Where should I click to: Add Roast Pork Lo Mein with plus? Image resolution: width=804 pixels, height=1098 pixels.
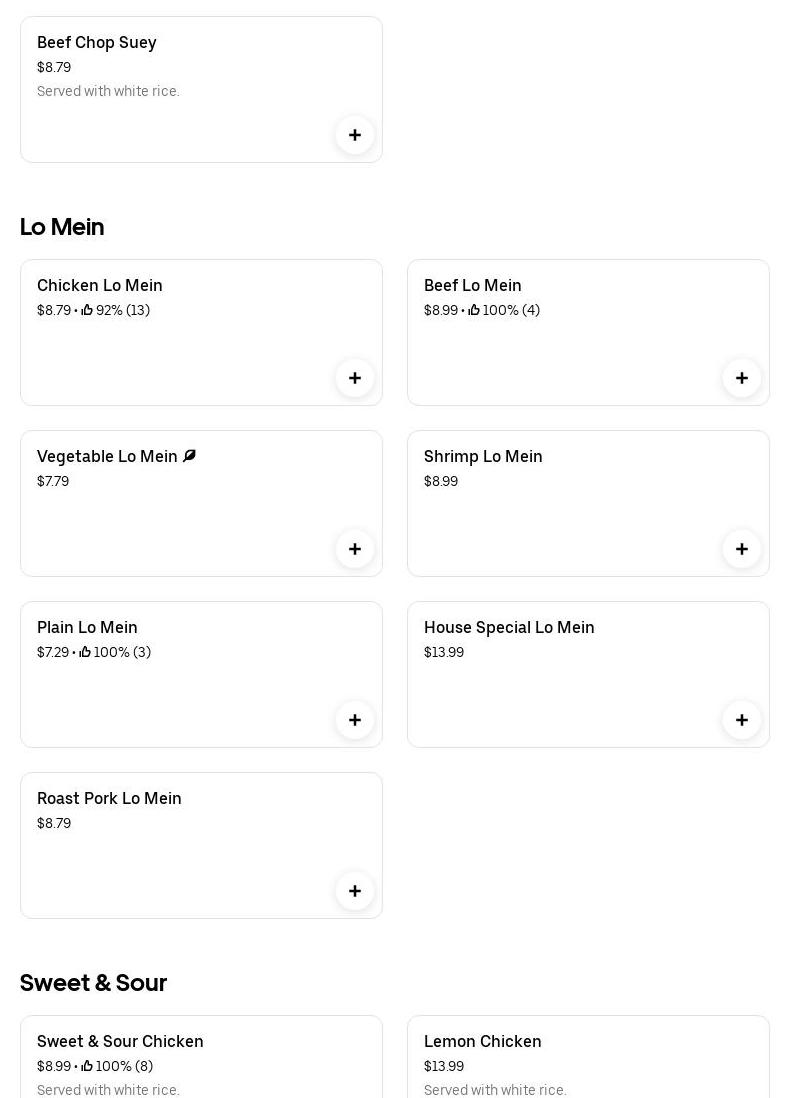tap(355, 891)
